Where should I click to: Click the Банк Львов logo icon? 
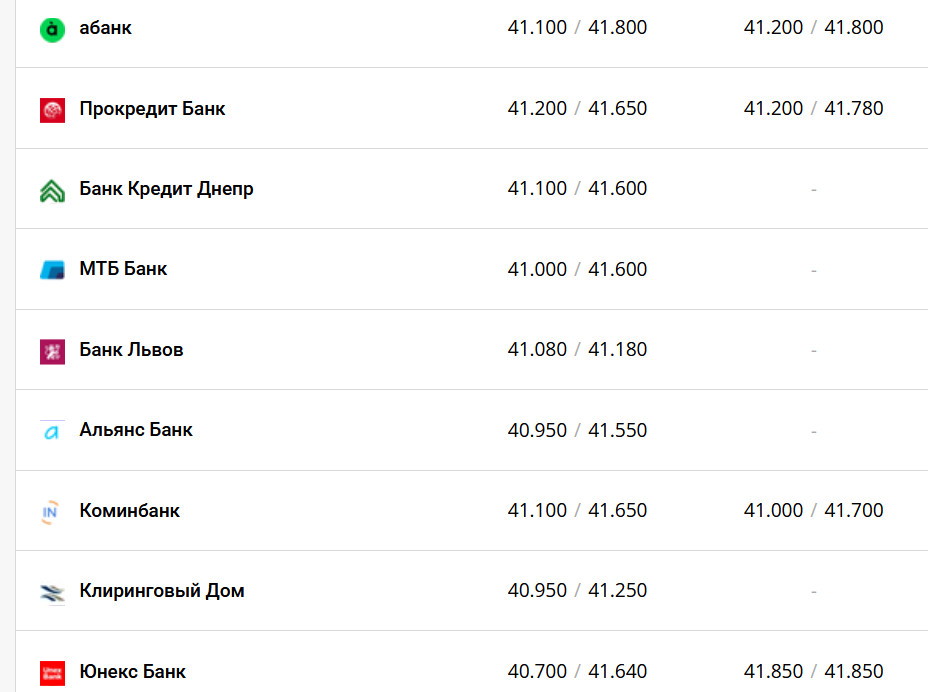(52, 351)
